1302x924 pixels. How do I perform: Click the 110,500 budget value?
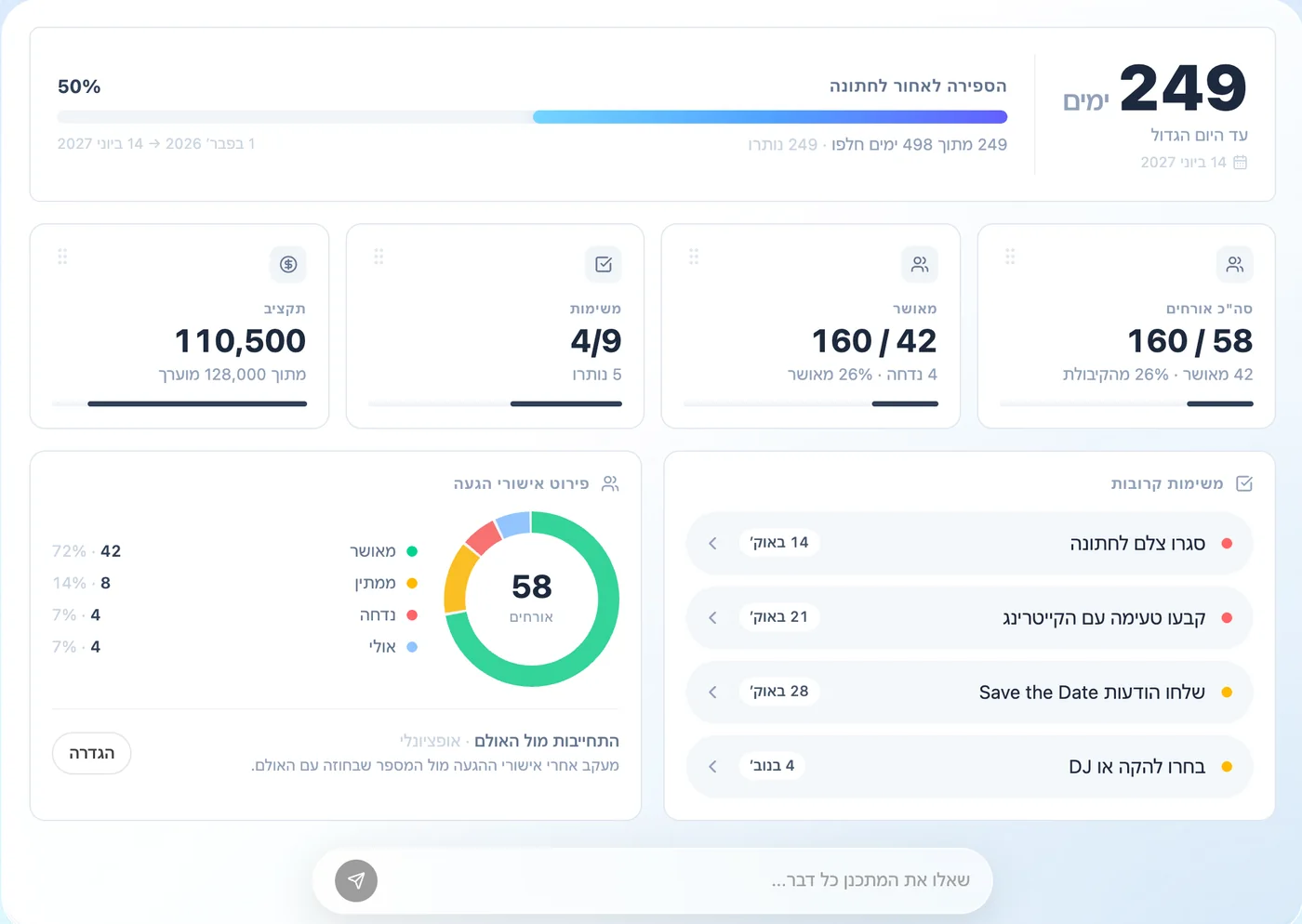coord(240,341)
